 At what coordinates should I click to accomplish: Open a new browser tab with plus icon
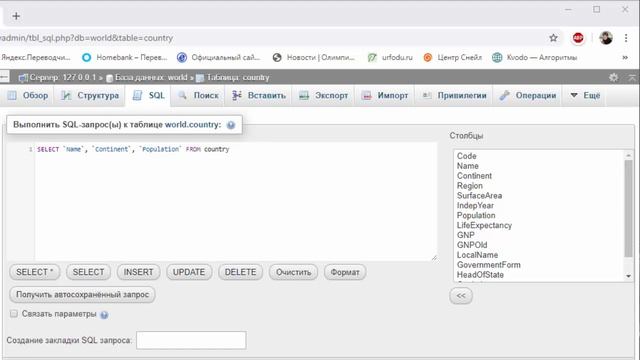pyautogui.click(x=16, y=16)
